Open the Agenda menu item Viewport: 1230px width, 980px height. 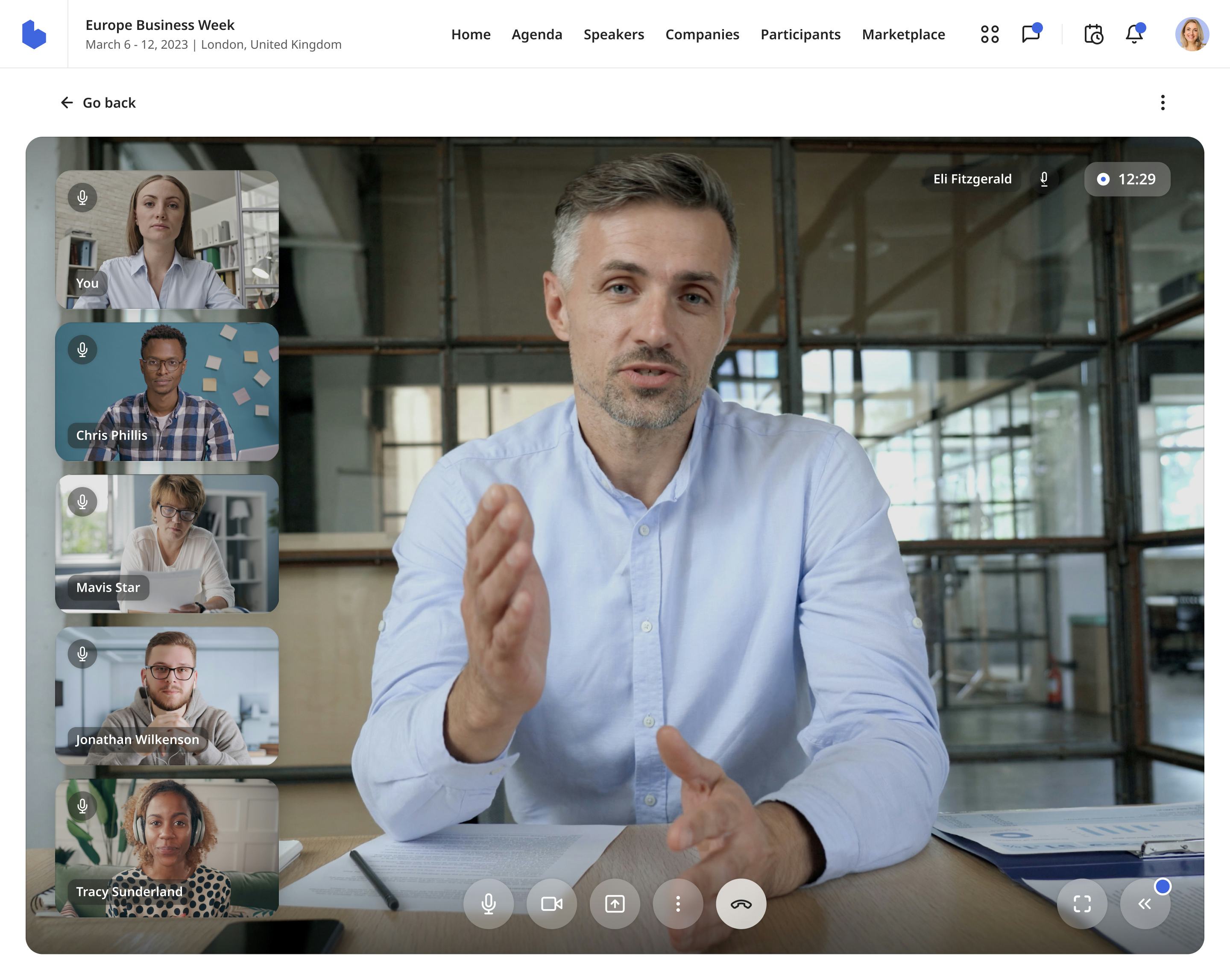coord(536,34)
